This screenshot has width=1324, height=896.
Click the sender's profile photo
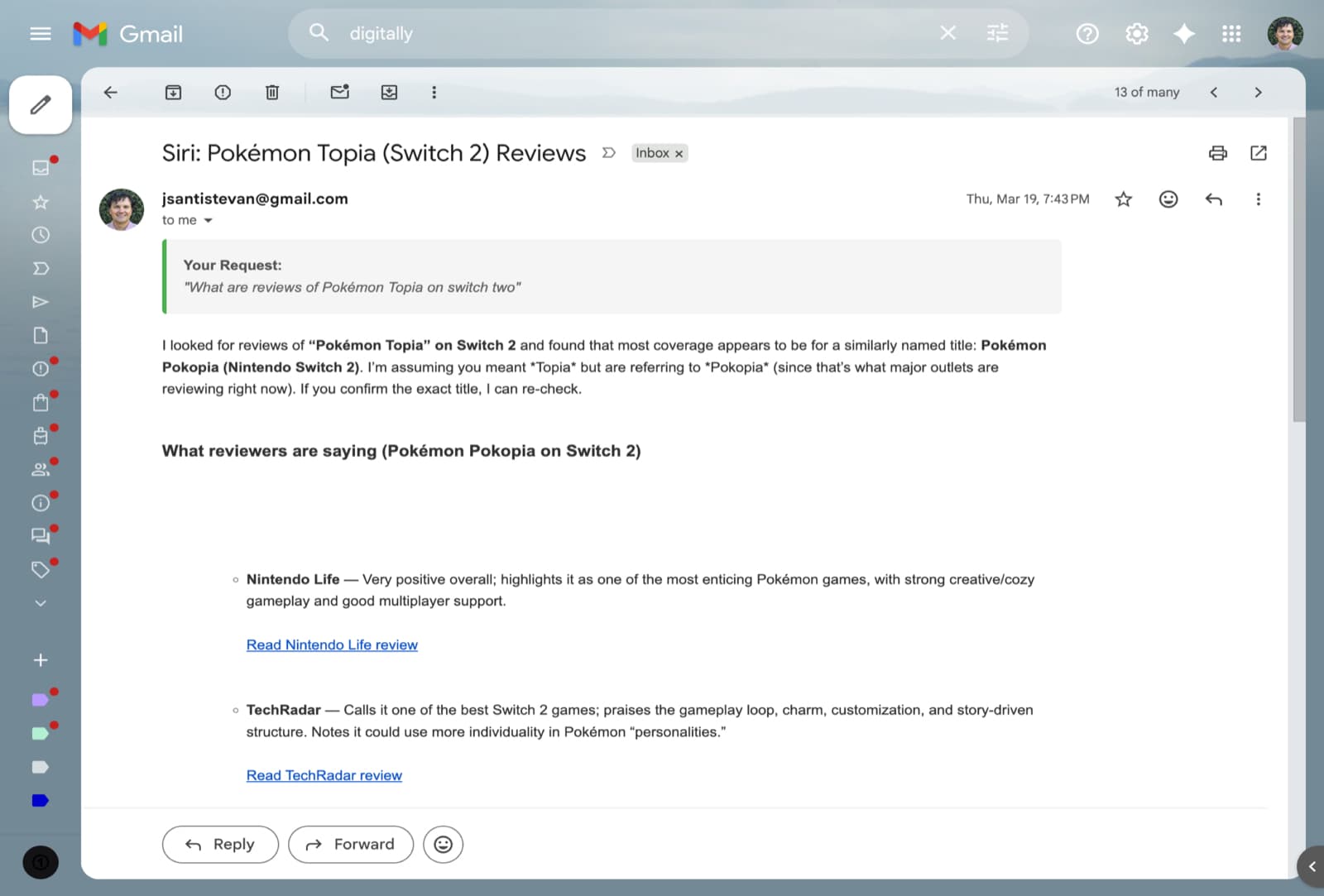(122, 209)
